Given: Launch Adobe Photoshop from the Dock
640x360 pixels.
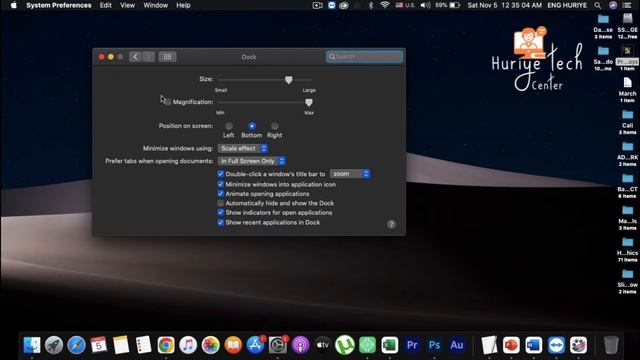Looking at the screenshot, I should pos(434,345).
